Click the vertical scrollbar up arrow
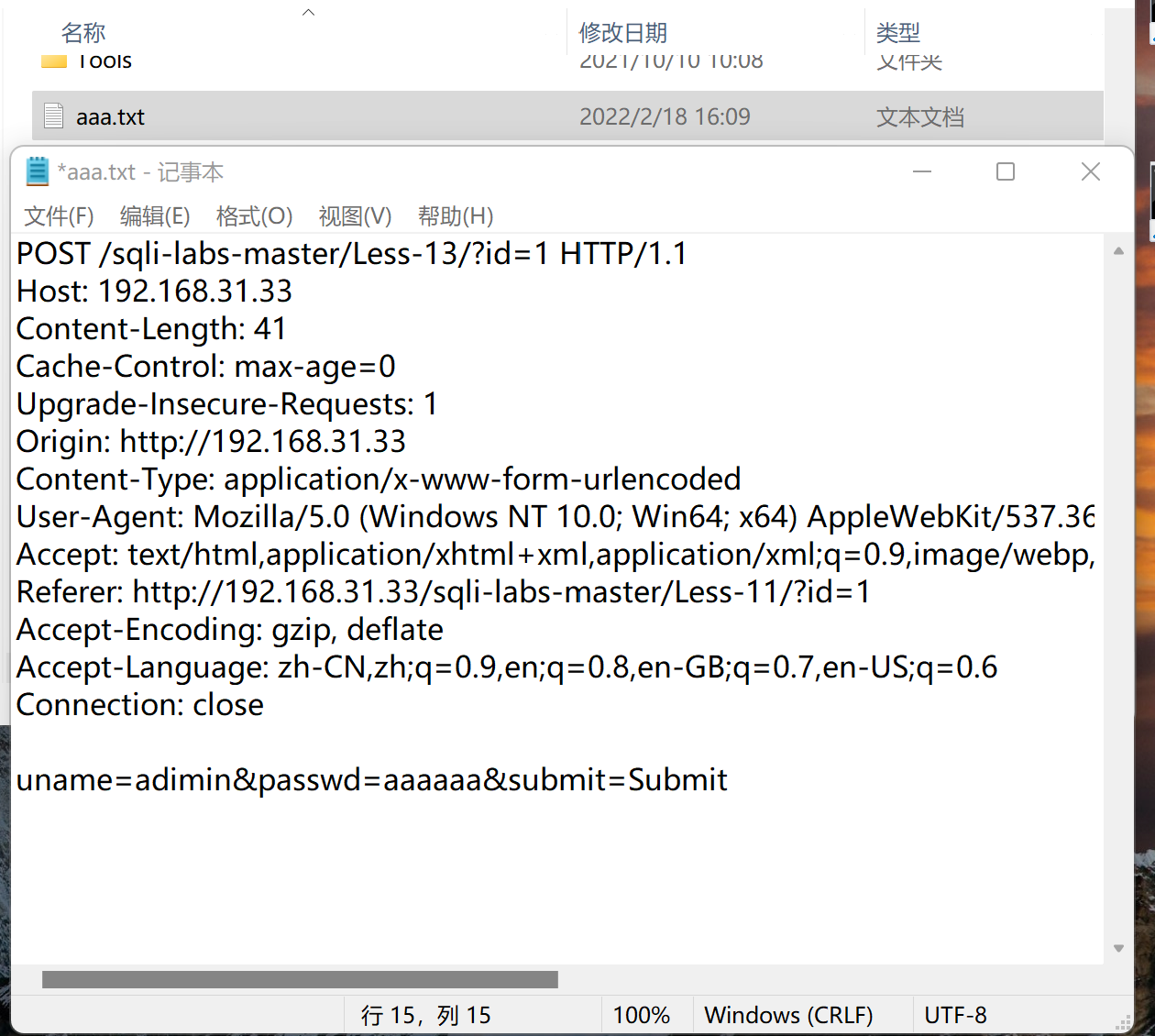Viewport: 1155px width, 1036px height. click(1119, 248)
